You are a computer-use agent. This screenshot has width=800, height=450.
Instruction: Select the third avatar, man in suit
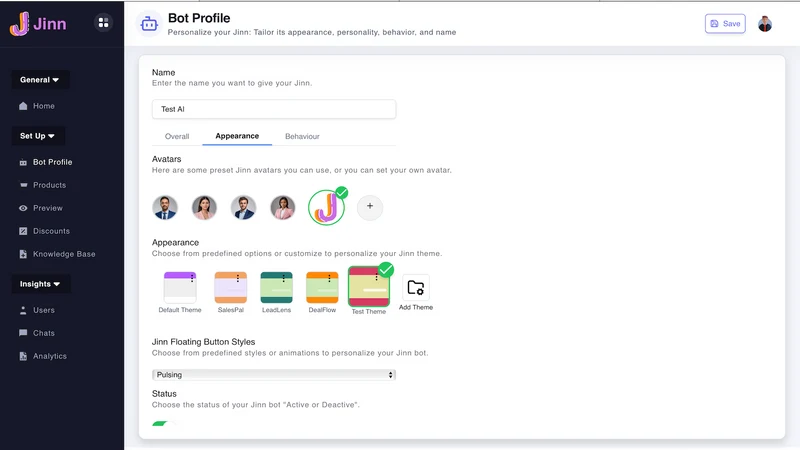tap(243, 208)
